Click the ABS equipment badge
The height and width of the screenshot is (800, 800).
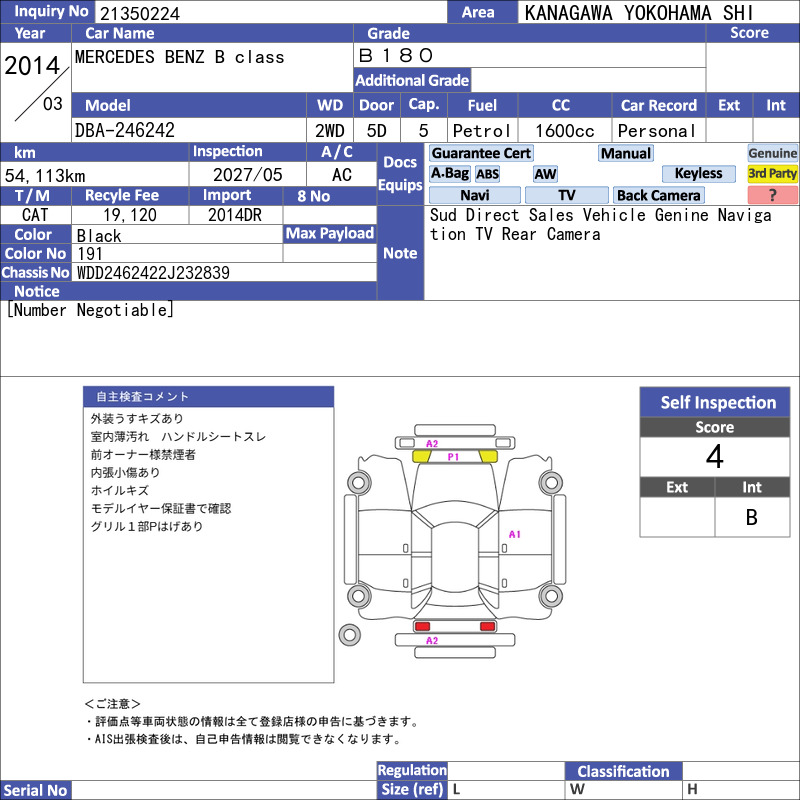coord(487,174)
